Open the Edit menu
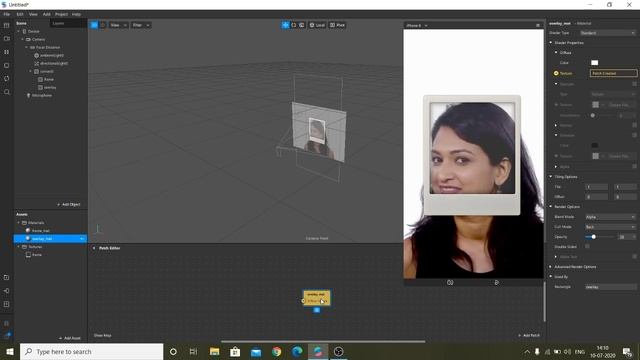 20,14
